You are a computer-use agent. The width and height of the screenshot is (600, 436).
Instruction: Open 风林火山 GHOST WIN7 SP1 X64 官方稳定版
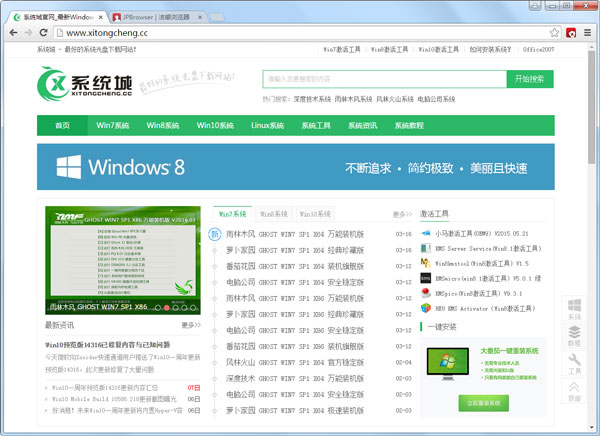tap(295, 363)
